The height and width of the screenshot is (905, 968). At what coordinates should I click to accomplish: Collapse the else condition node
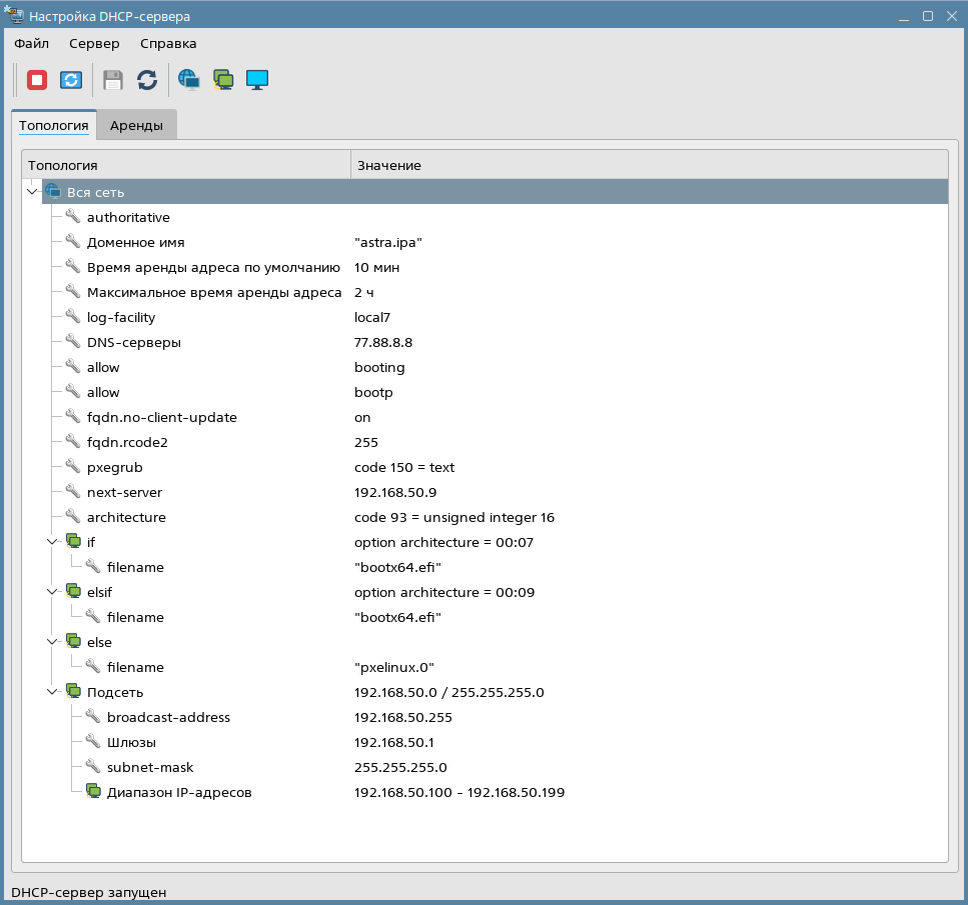pos(52,642)
